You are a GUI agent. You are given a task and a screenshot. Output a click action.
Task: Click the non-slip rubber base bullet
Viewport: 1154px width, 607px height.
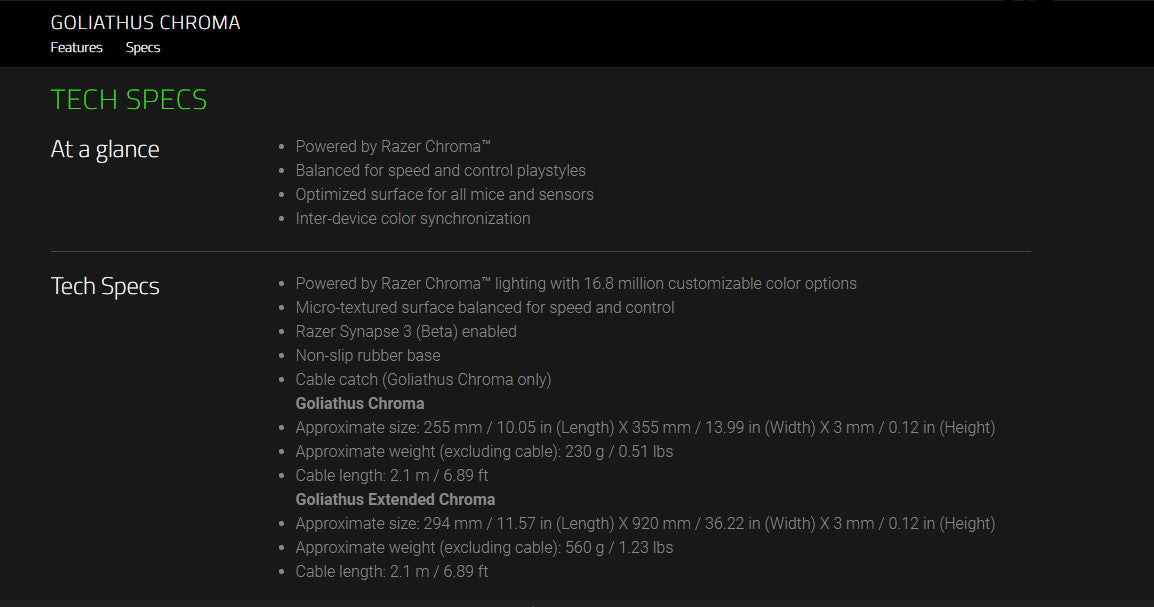coord(367,355)
